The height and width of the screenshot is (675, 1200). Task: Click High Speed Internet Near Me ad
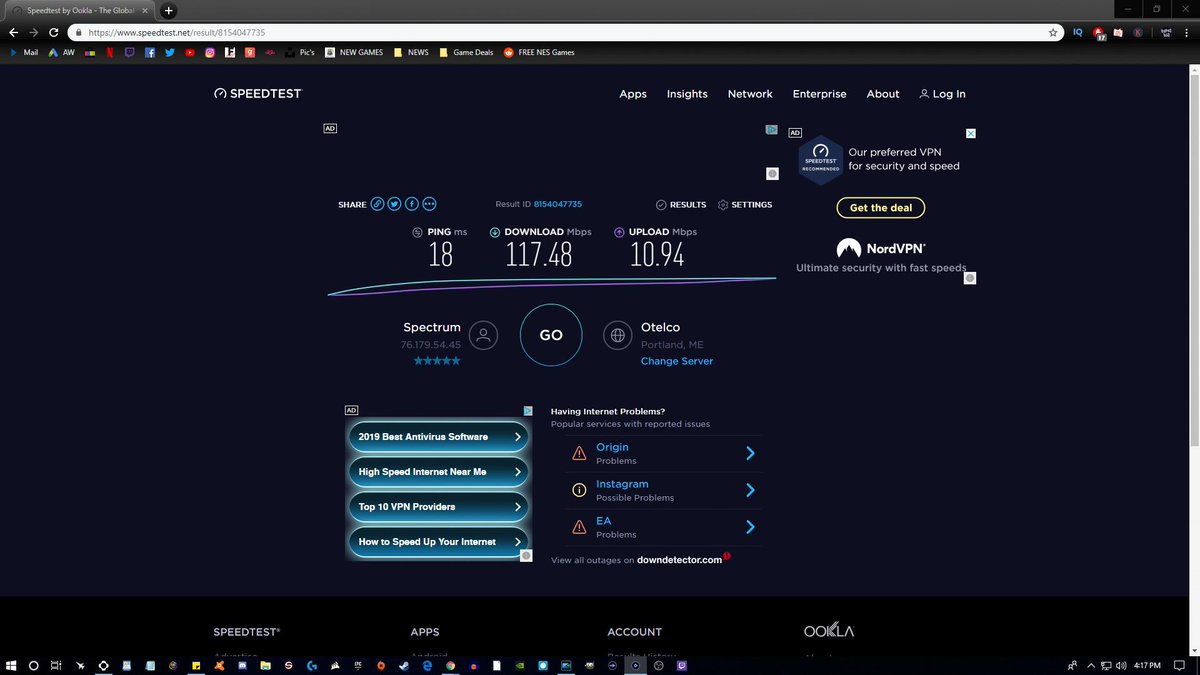point(437,472)
